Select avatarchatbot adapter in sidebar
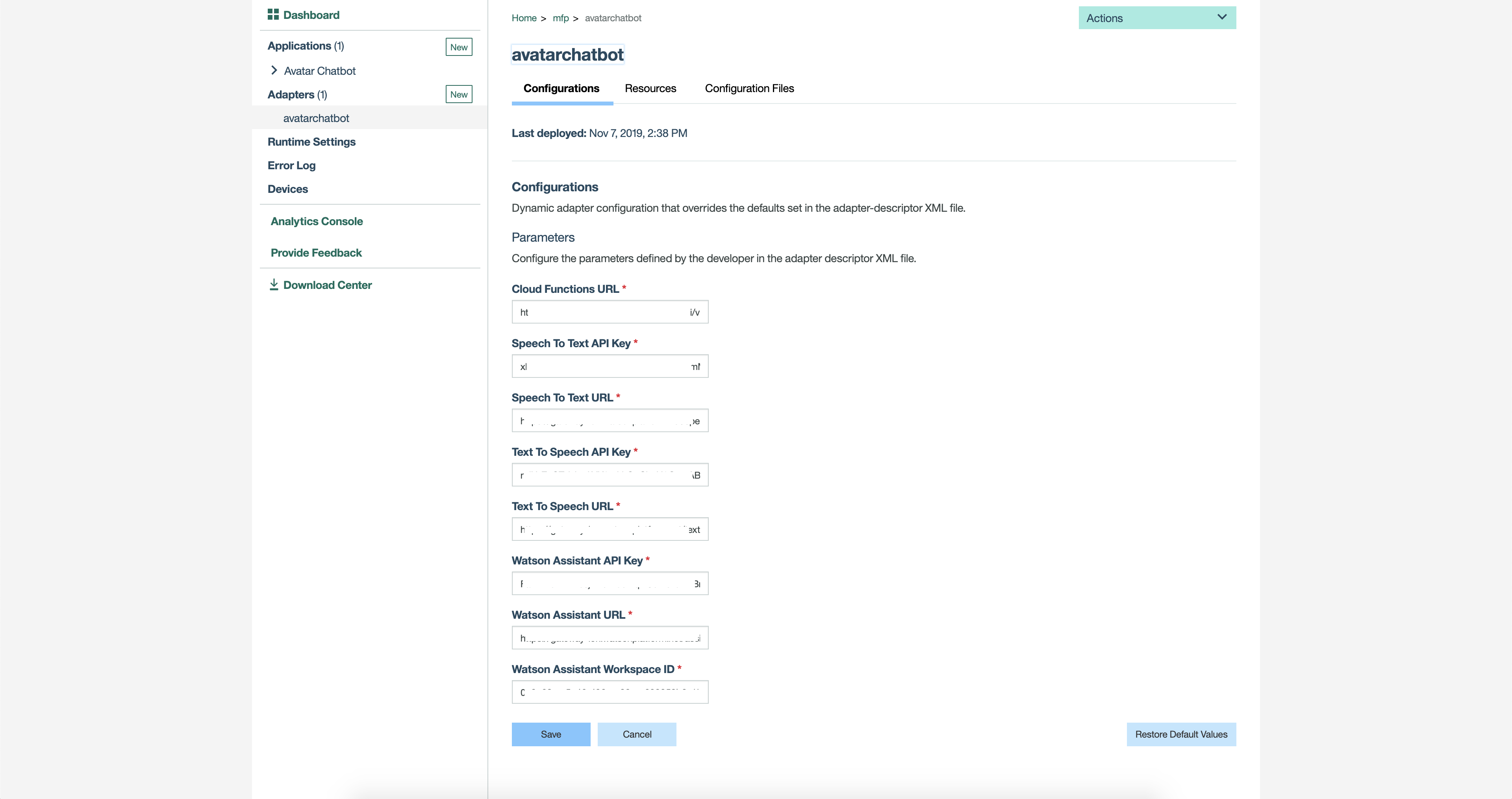Screen dimensions: 1512x799 click(316, 118)
